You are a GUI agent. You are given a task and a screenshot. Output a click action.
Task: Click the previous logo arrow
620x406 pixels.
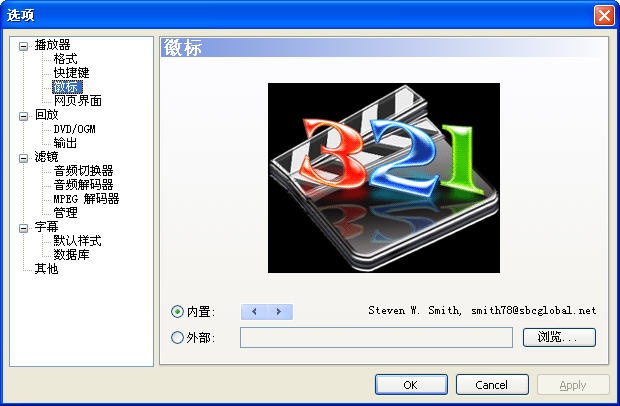[254, 312]
